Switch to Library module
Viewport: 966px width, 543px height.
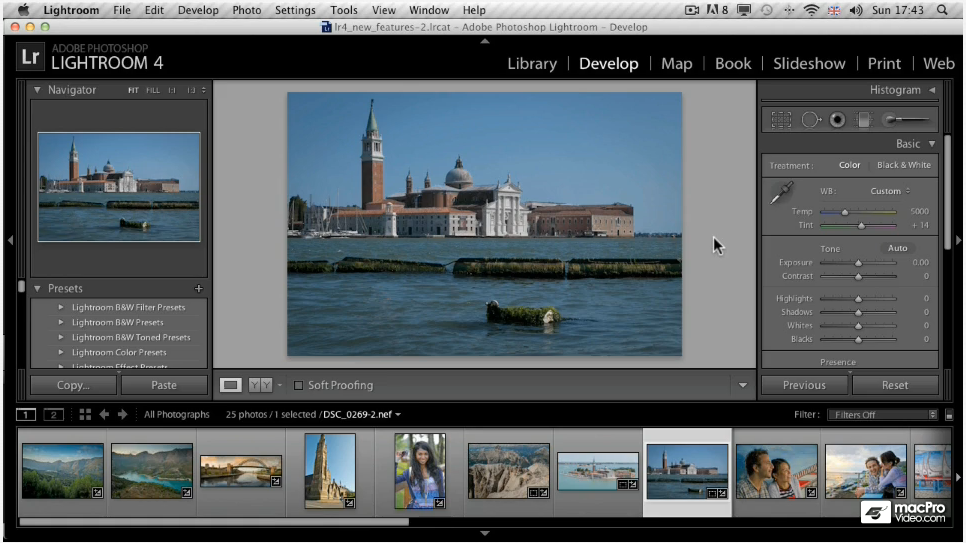pyautogui.click(x=532, y=63)
